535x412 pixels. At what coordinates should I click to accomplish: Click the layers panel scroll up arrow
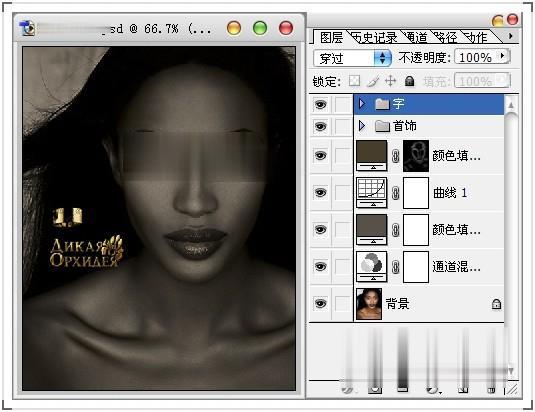pyautogui.click(x=511, y=105)
